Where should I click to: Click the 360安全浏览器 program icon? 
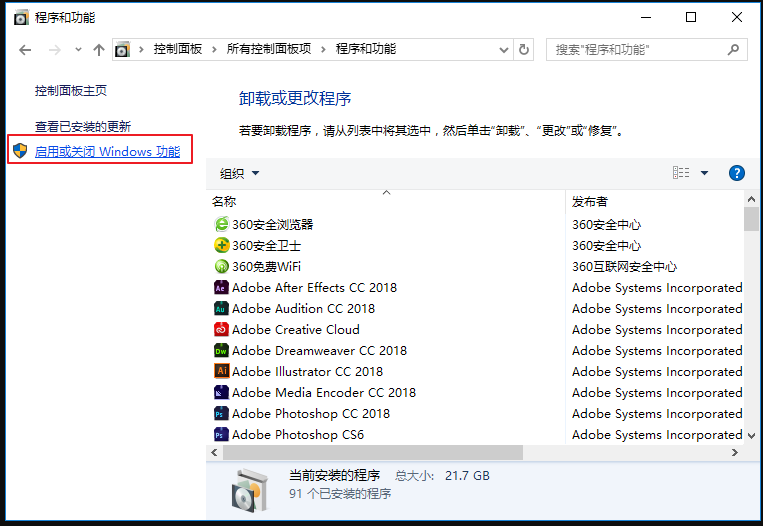(x=221, y=225)
